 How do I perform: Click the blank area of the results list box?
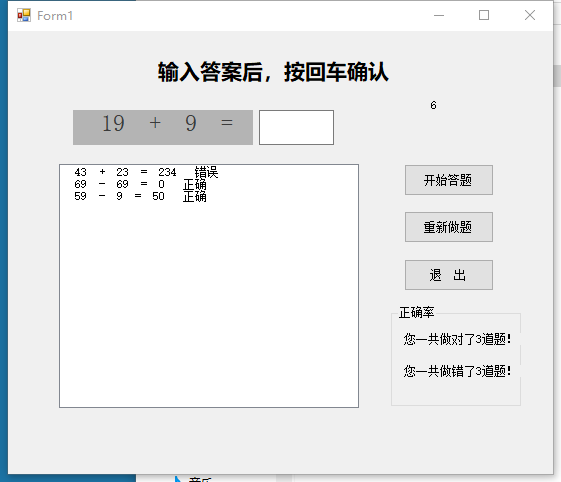pyautogui.click(x=209, y=304)
